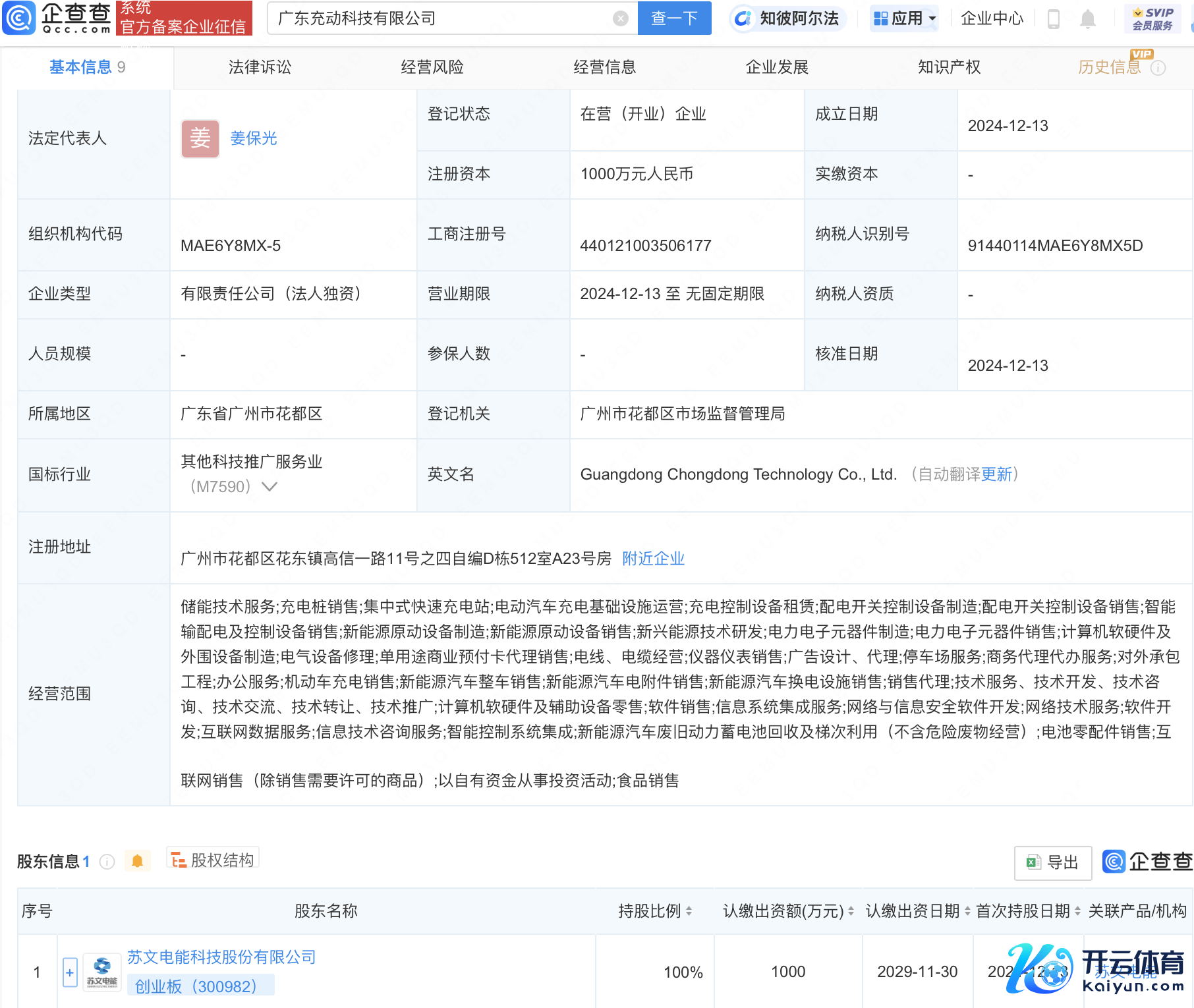
Task: Switch to the 法律诉讼 tab
Action: click(260, 67)
